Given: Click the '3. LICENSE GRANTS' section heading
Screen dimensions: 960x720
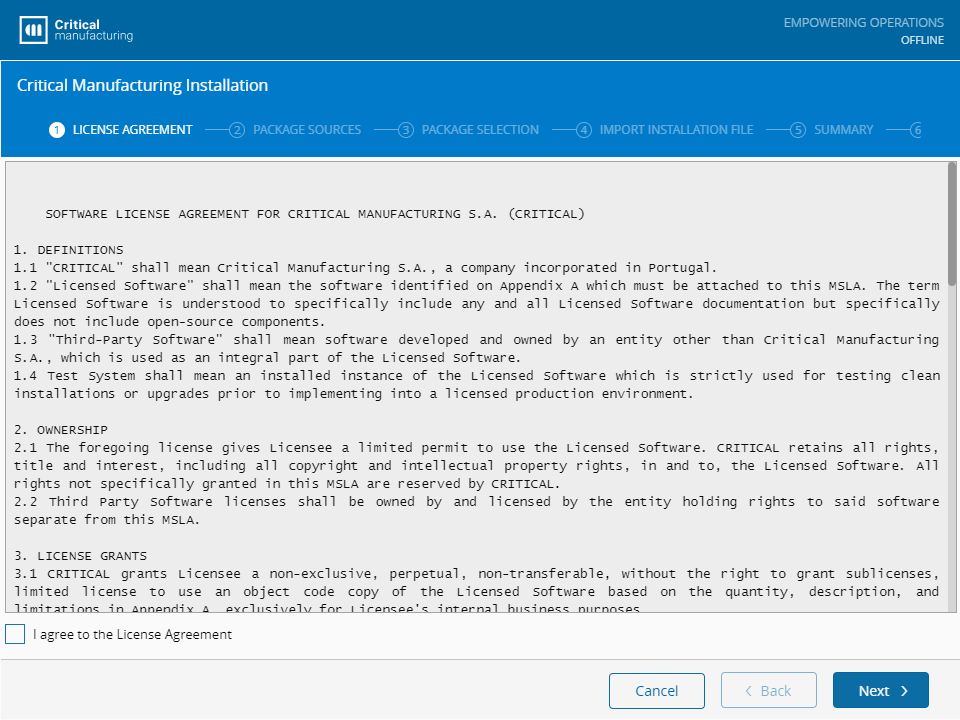Looking at the screenshot, I should pyautogui.click(x=80, y=556).
